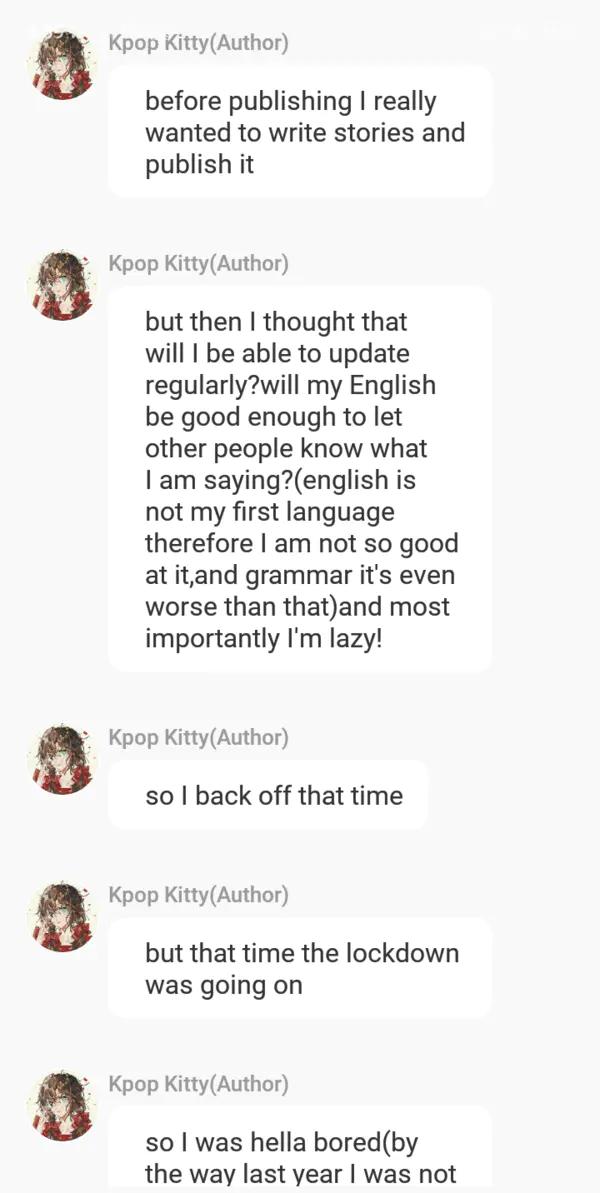Click 'Kpop Kitty' name above the lockdown message
This screenshot has height=1193, width=600.
coord(158,895)
